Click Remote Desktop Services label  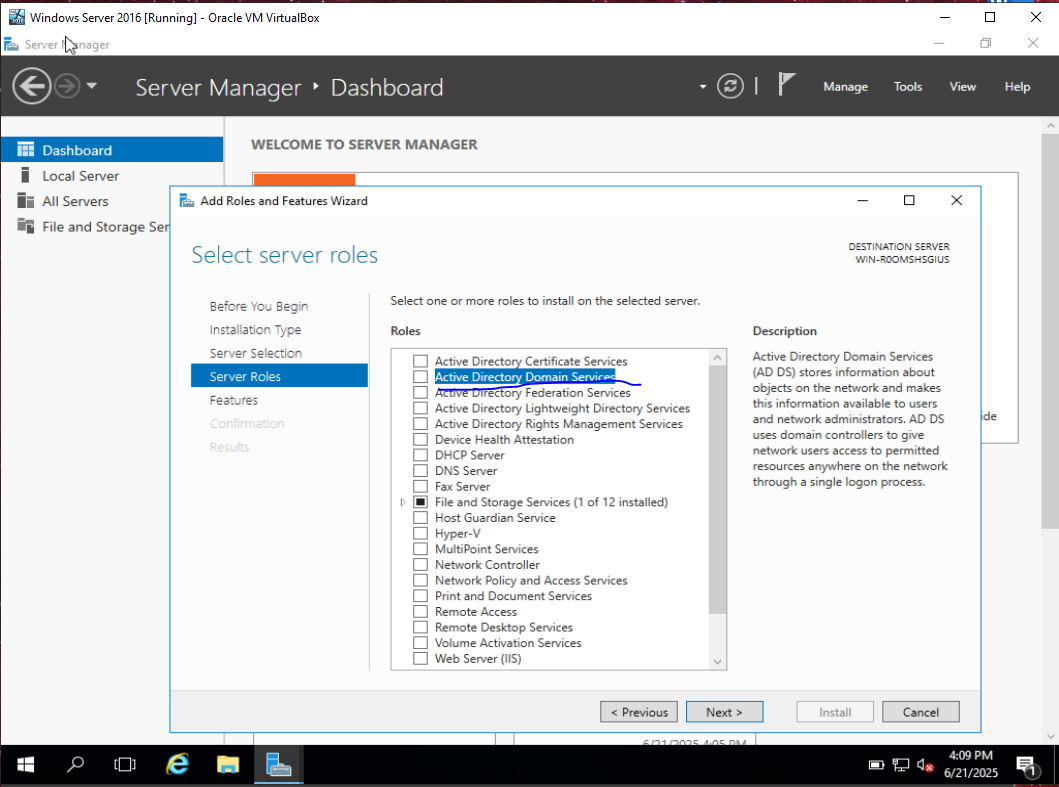point(504,627)
